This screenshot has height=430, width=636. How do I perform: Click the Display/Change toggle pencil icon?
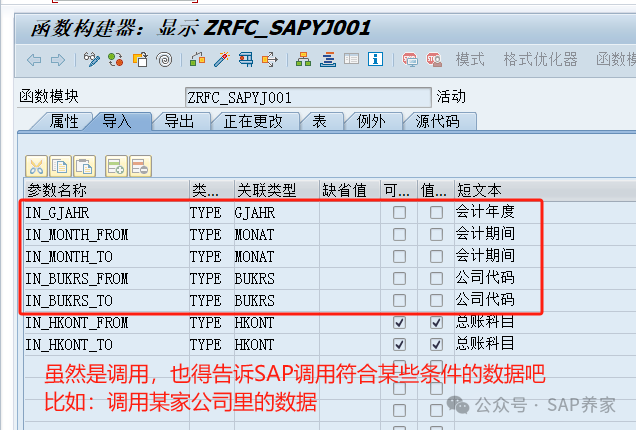point(93,60)
